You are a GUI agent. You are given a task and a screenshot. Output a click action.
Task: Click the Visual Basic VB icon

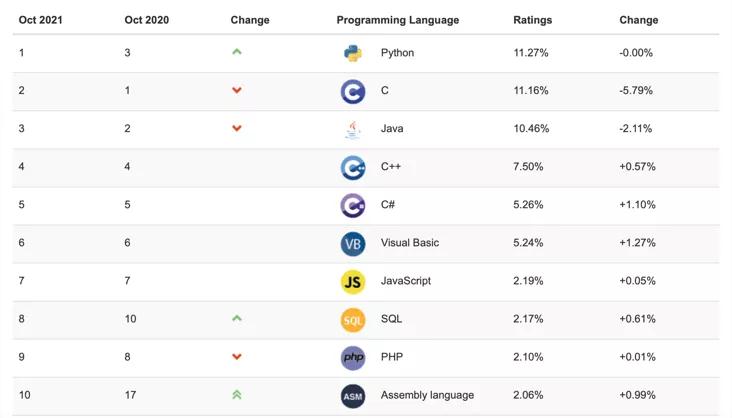[352, 243]
